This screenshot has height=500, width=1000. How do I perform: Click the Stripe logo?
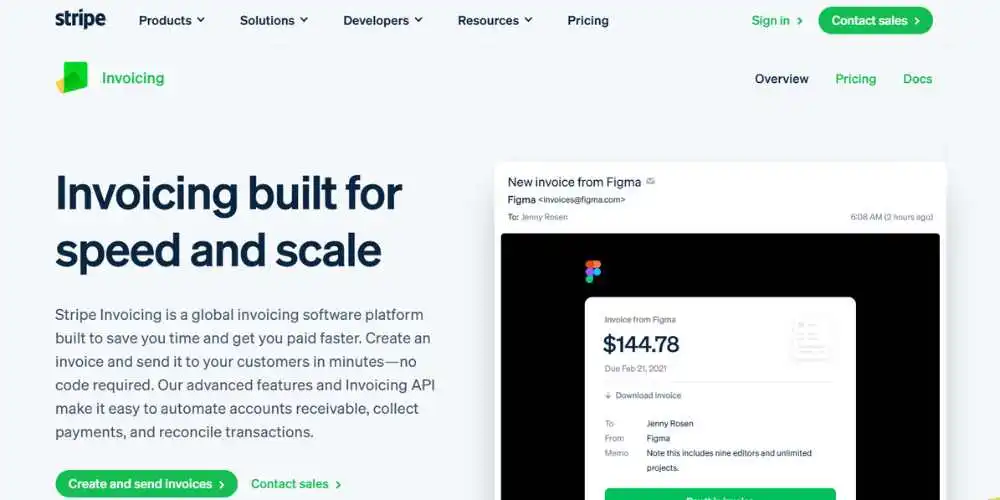pyautogui.click(x=80, y=19)
